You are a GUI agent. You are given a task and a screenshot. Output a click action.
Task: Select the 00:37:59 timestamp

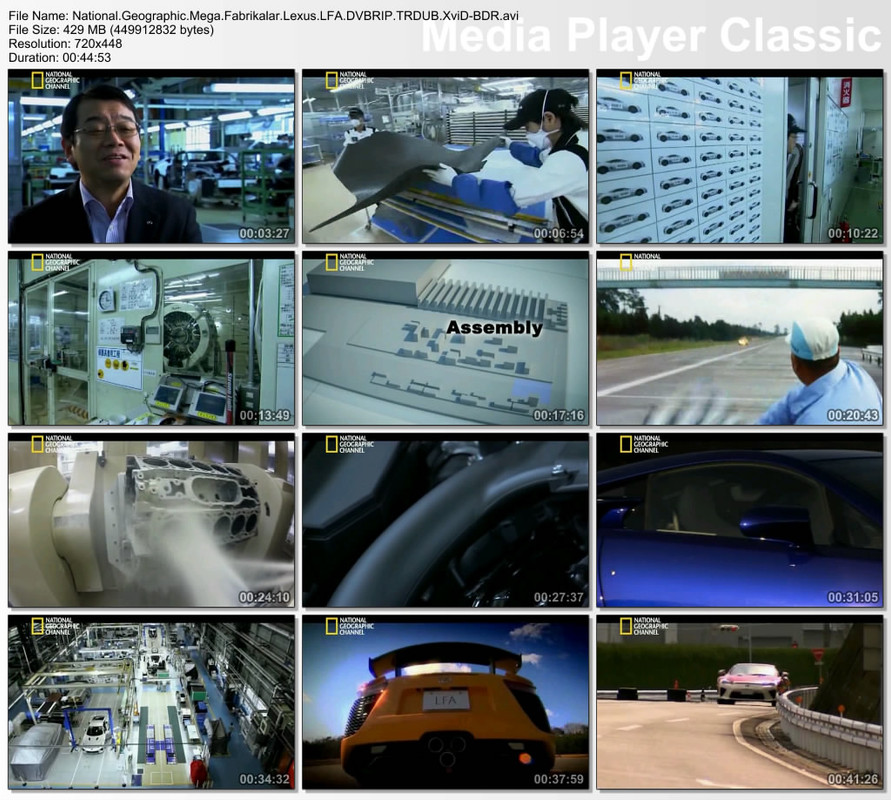[559, 779]
